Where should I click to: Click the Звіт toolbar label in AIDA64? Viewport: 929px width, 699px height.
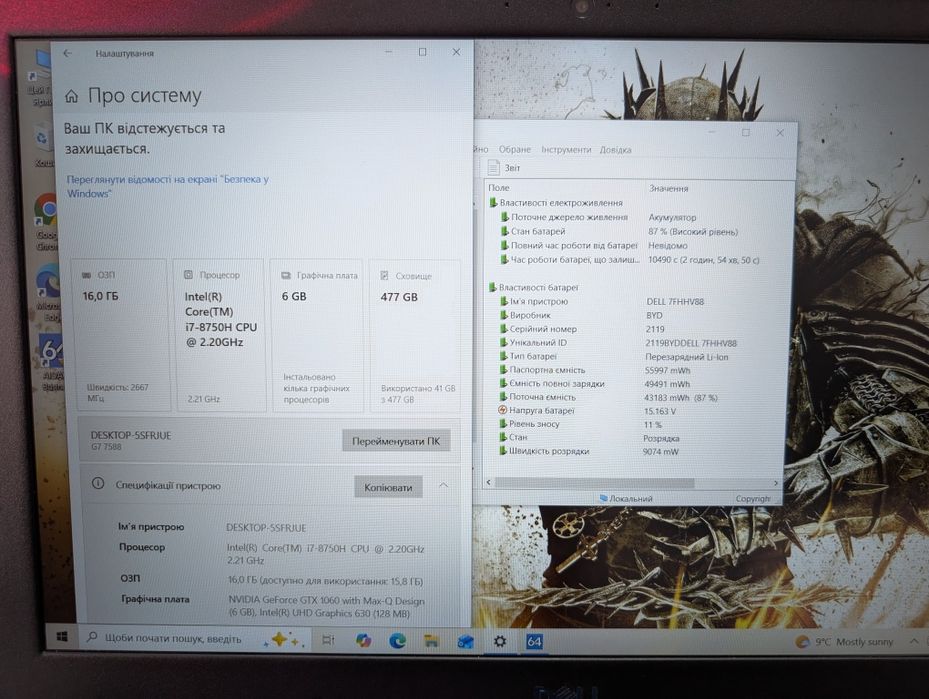pyautogui.click(x=512, y=168)
